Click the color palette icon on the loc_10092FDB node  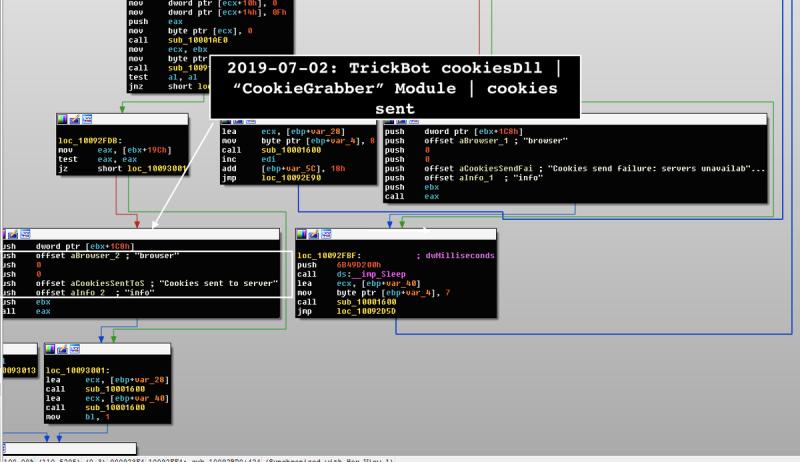(x=62, y=119)
